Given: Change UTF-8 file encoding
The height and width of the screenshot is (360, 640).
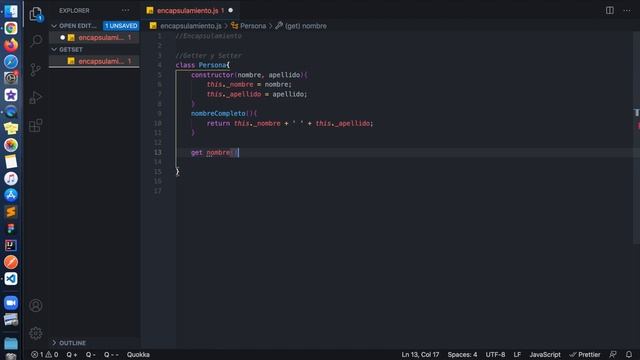Looking at the screenshot, I should coord(495,354).
